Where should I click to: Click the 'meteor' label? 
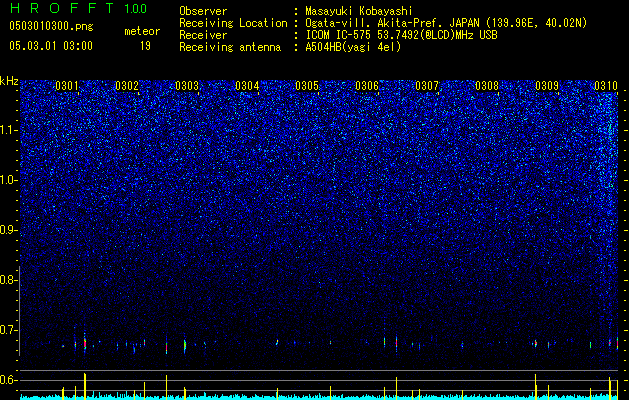pos(142,31)
